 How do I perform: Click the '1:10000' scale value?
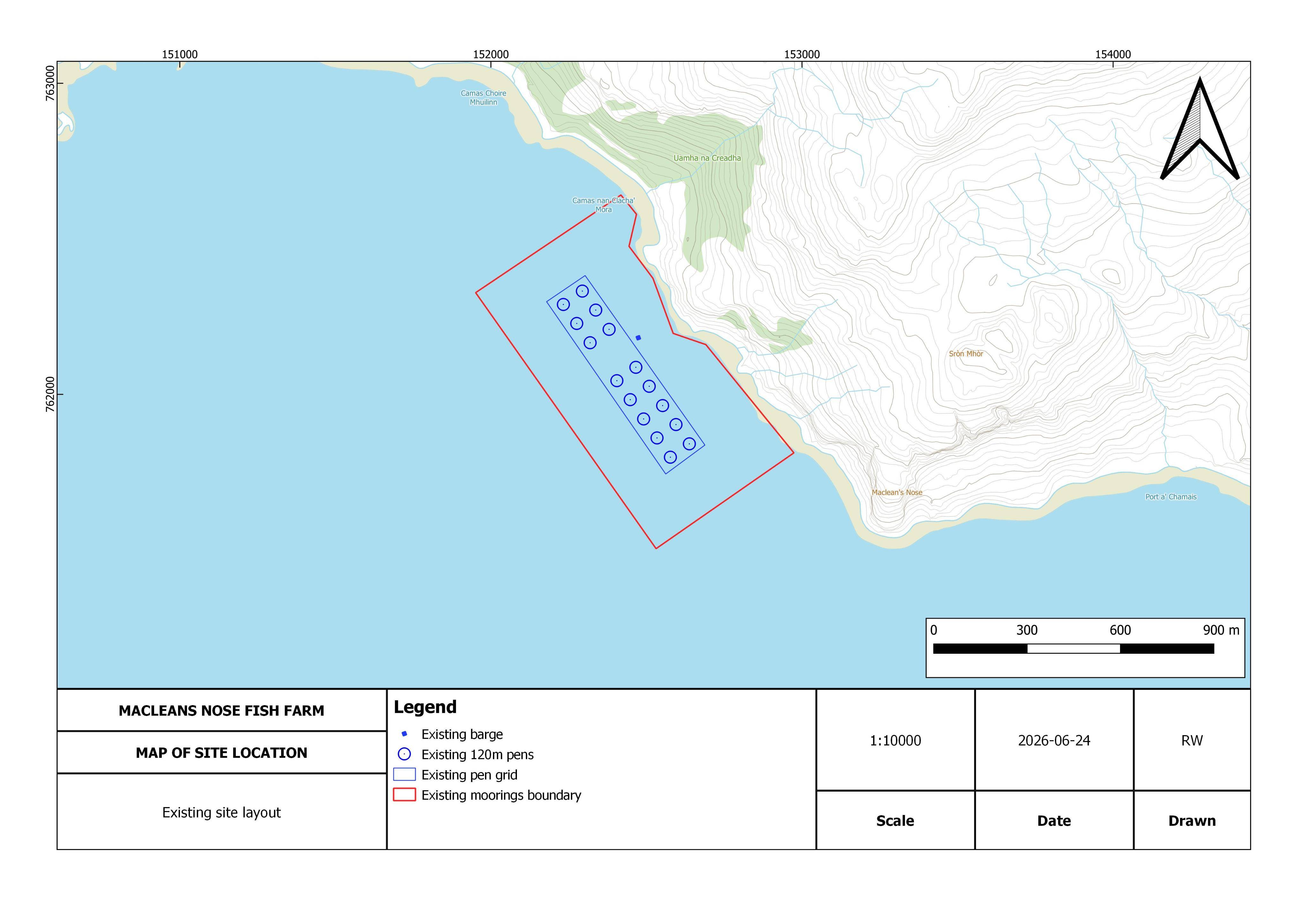click(895, 740)
